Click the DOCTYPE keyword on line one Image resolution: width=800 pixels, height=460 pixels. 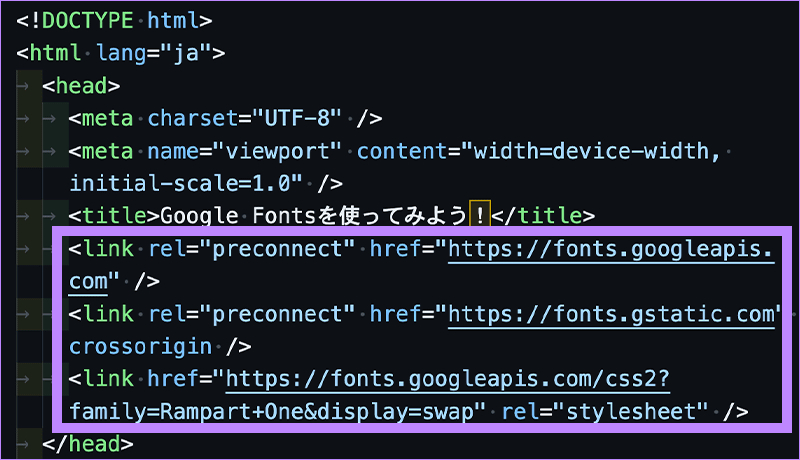[87, 21]
